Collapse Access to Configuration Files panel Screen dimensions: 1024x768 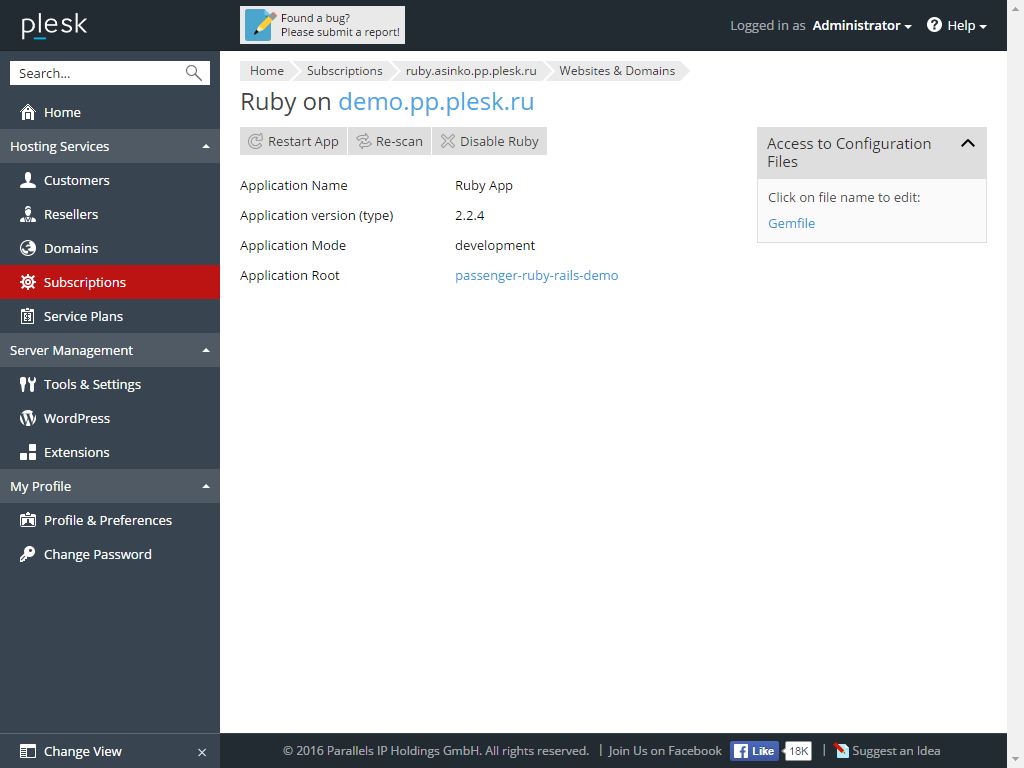pyautogui.click(x=967, y=144)
